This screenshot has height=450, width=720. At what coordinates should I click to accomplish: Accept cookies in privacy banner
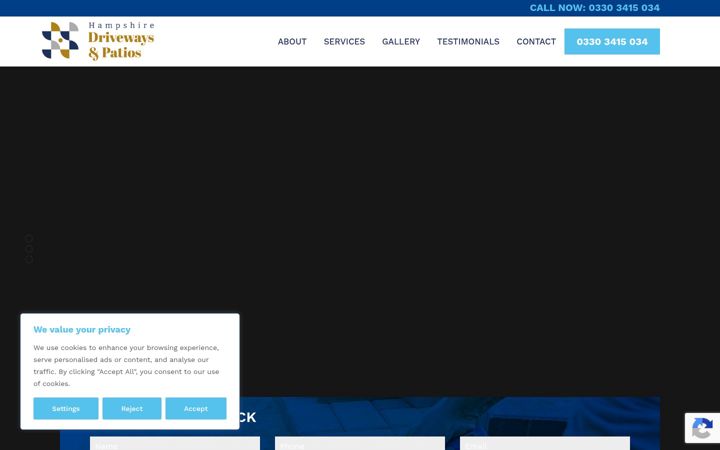point(196,408)
